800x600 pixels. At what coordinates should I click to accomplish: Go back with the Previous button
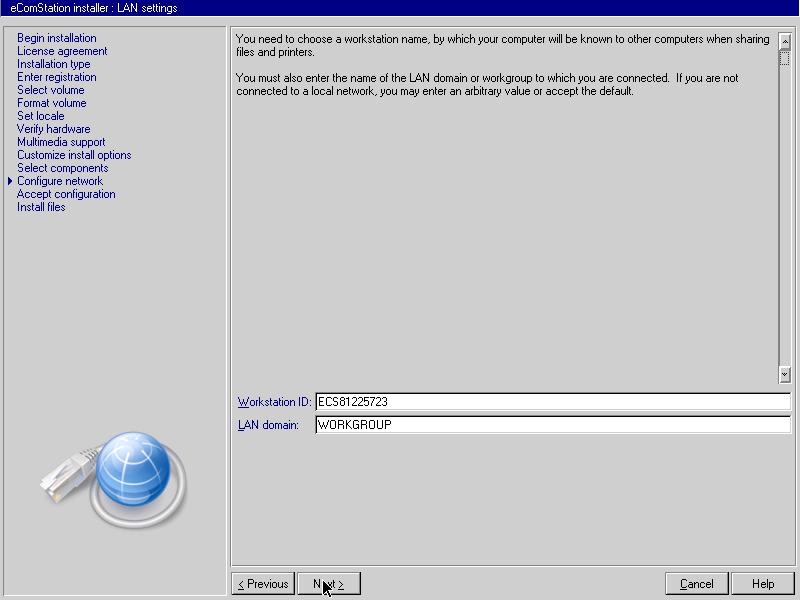coord(263,584)
